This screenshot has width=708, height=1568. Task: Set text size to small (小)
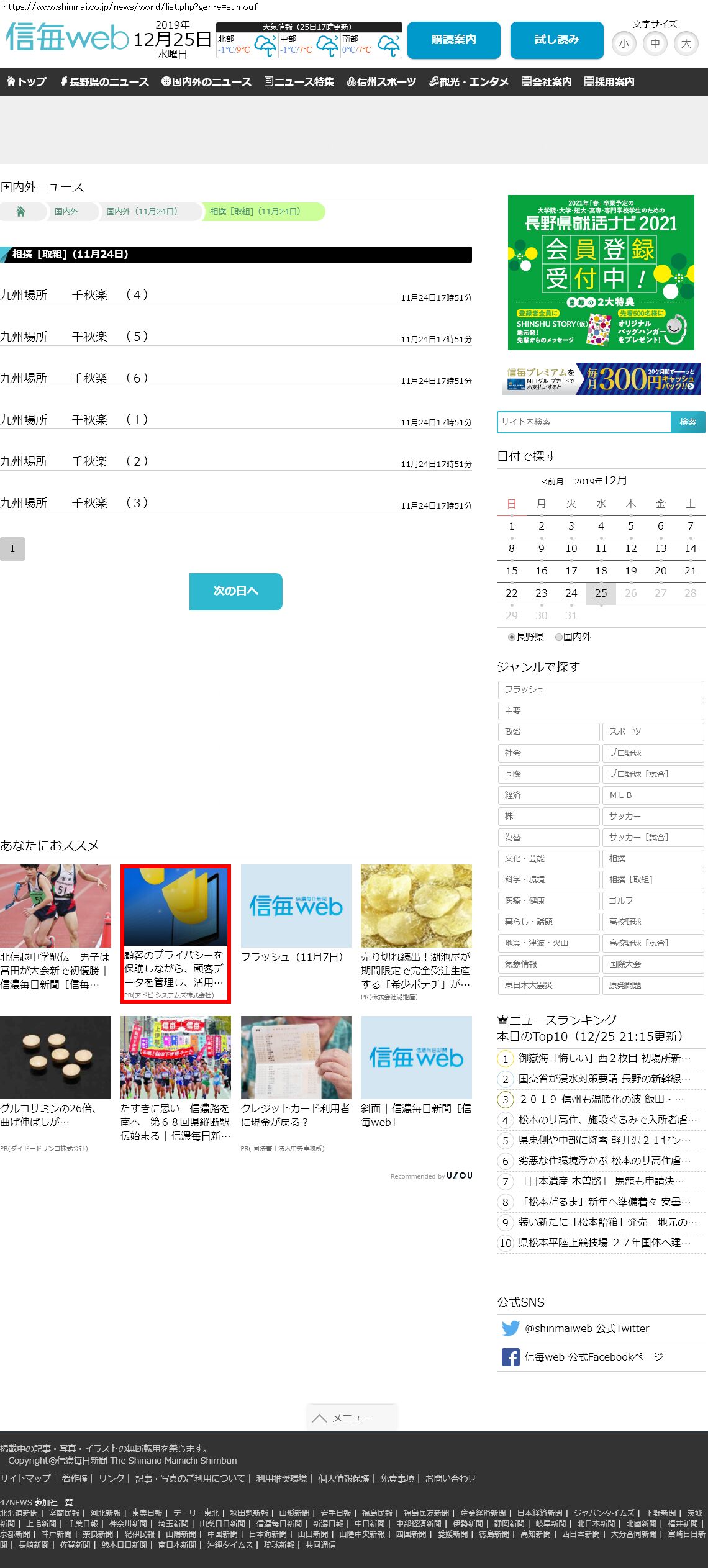click(x=624, y=43)
